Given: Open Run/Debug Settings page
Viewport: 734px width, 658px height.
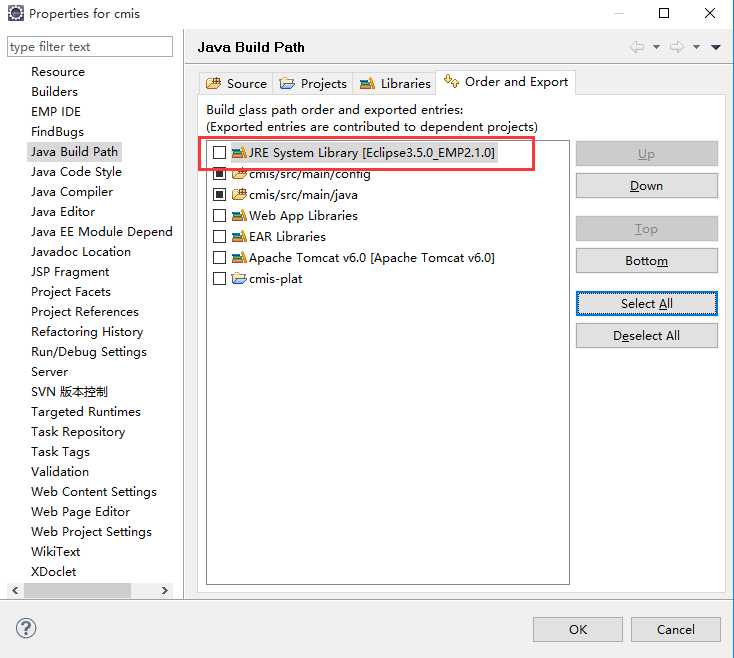Looking at the screenshot, I should [89, 352].
